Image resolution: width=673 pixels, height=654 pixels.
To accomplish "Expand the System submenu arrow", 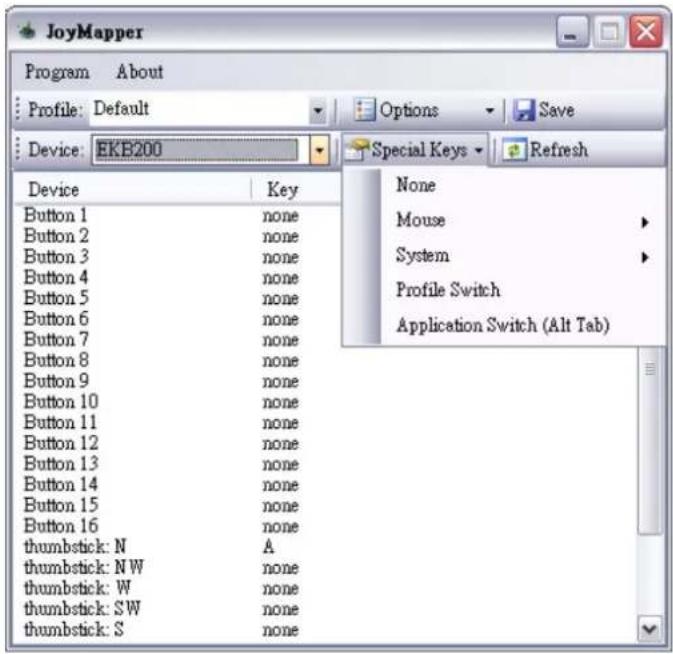I will click(645, 257).
